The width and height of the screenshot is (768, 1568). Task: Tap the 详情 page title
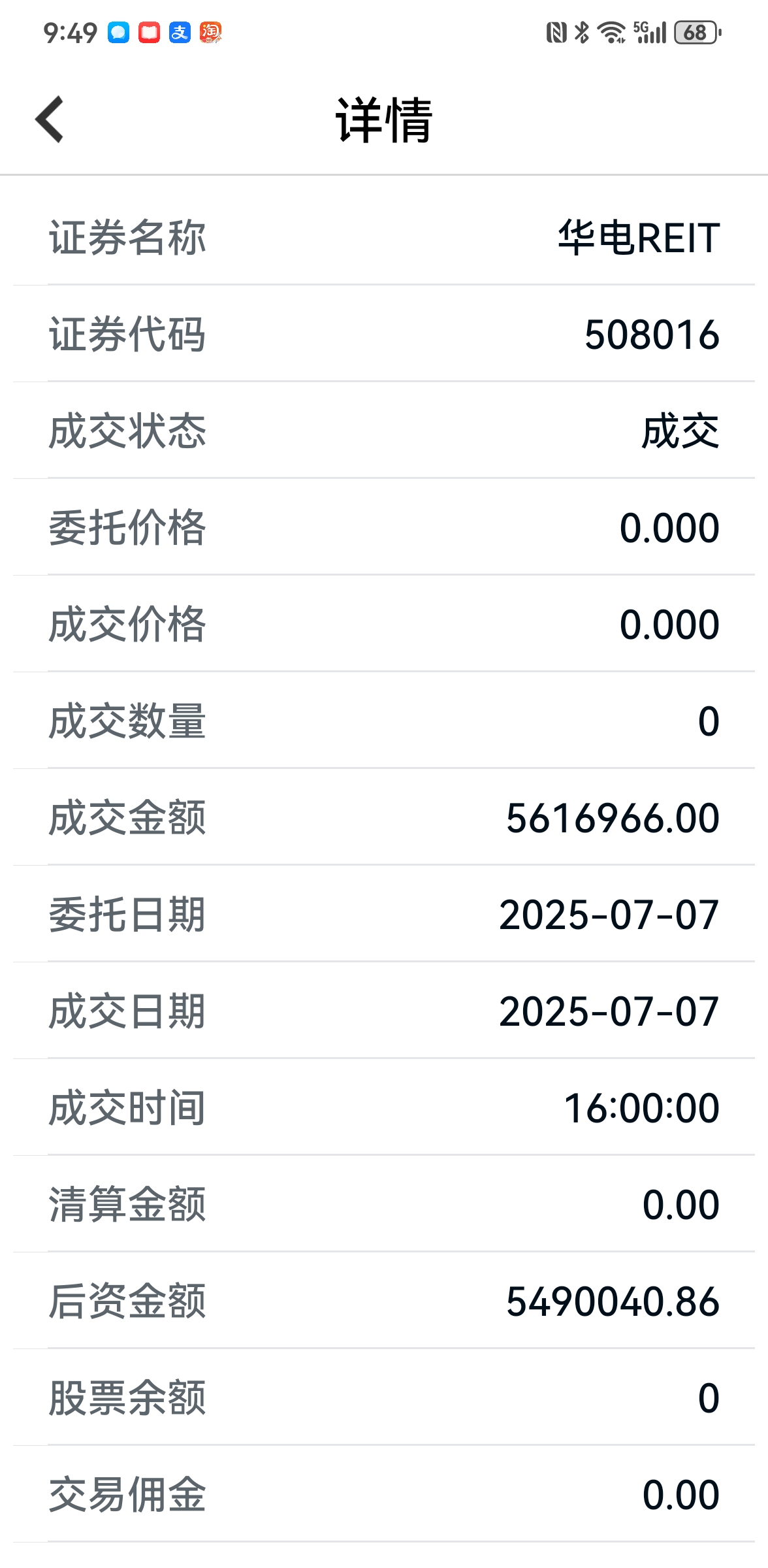[x=384, y=120]
